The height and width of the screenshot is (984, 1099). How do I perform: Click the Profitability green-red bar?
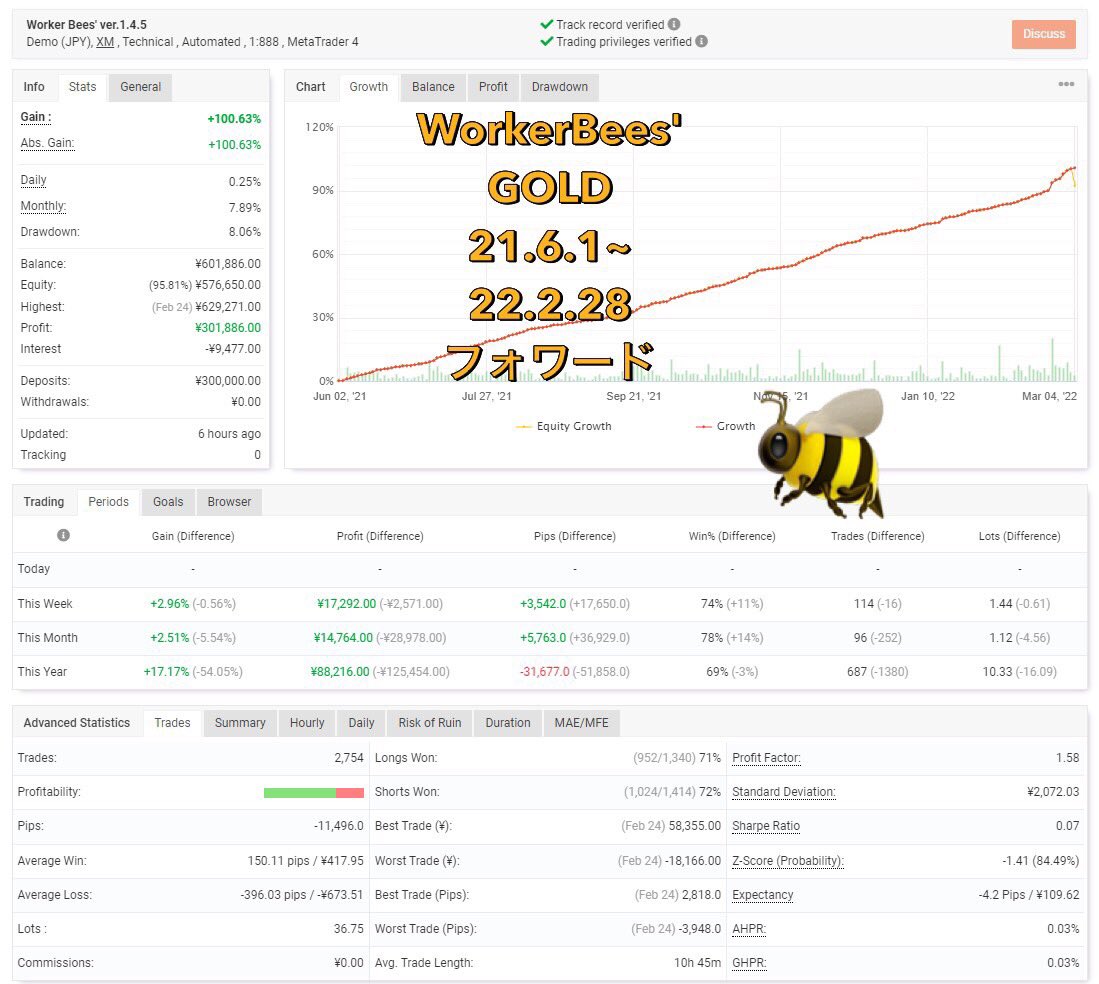[314, 793]
